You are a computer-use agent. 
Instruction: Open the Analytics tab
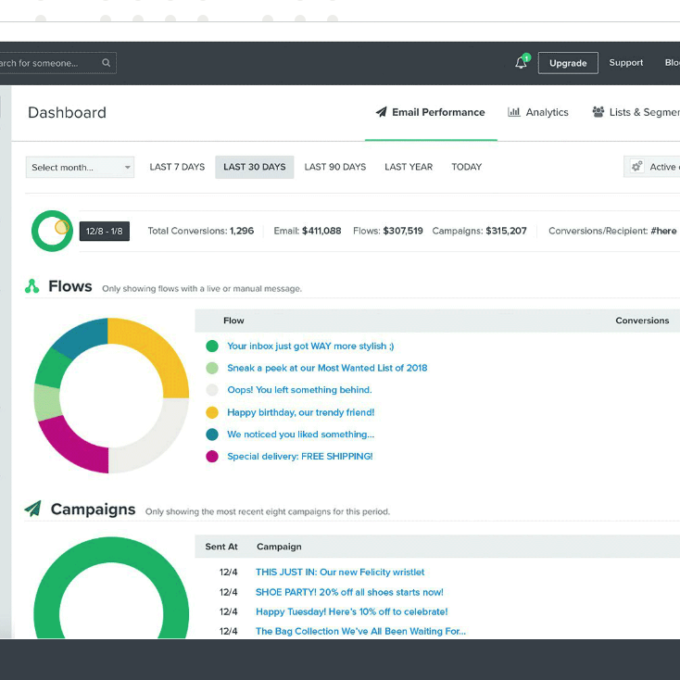[x=546, y=112]
